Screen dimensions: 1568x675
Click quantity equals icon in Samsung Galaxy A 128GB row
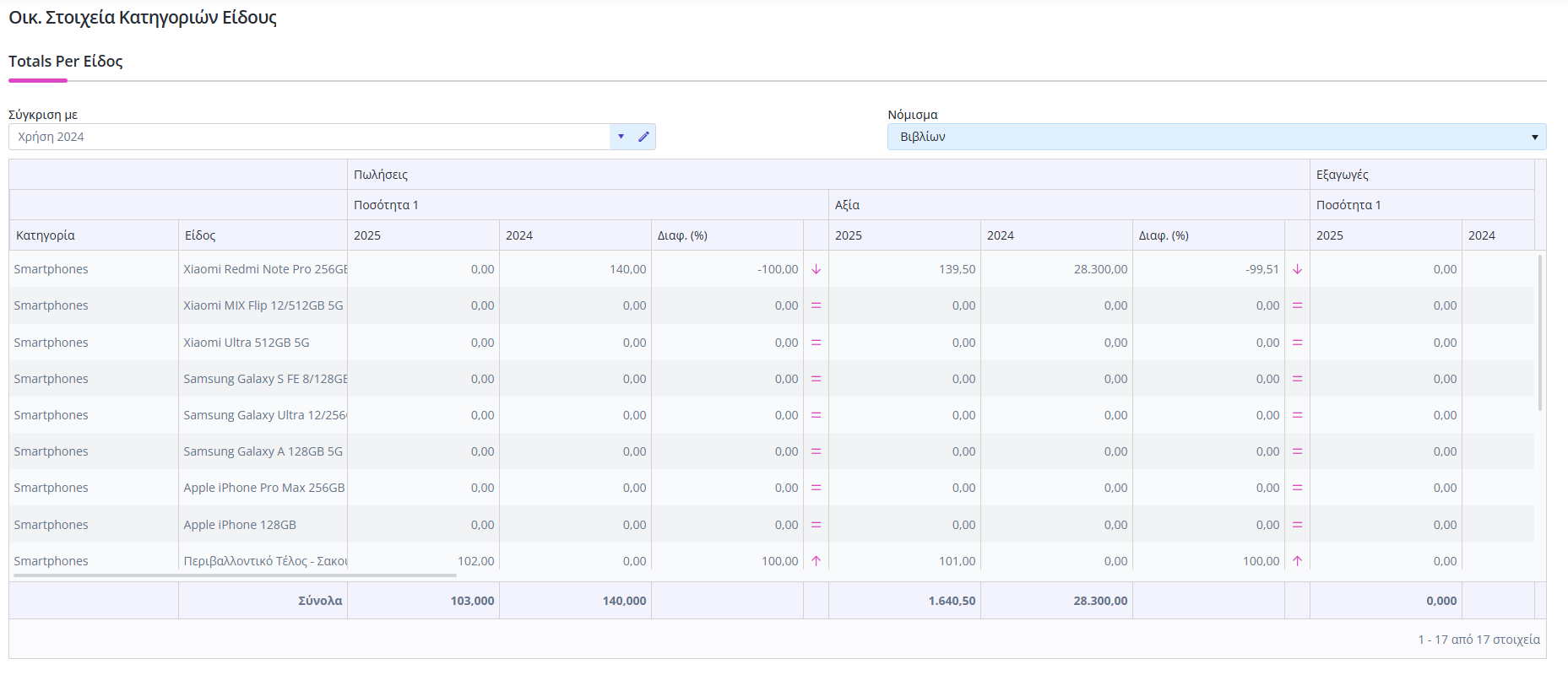pos(816,451)
